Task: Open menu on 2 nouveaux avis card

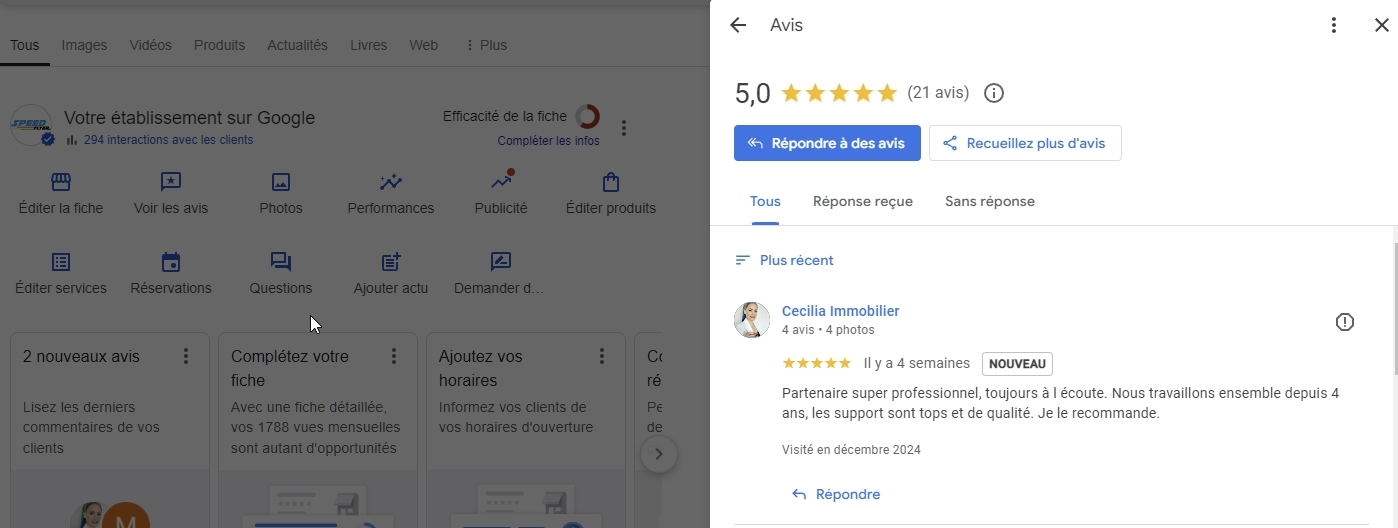Action: click(x=186, y=356)
